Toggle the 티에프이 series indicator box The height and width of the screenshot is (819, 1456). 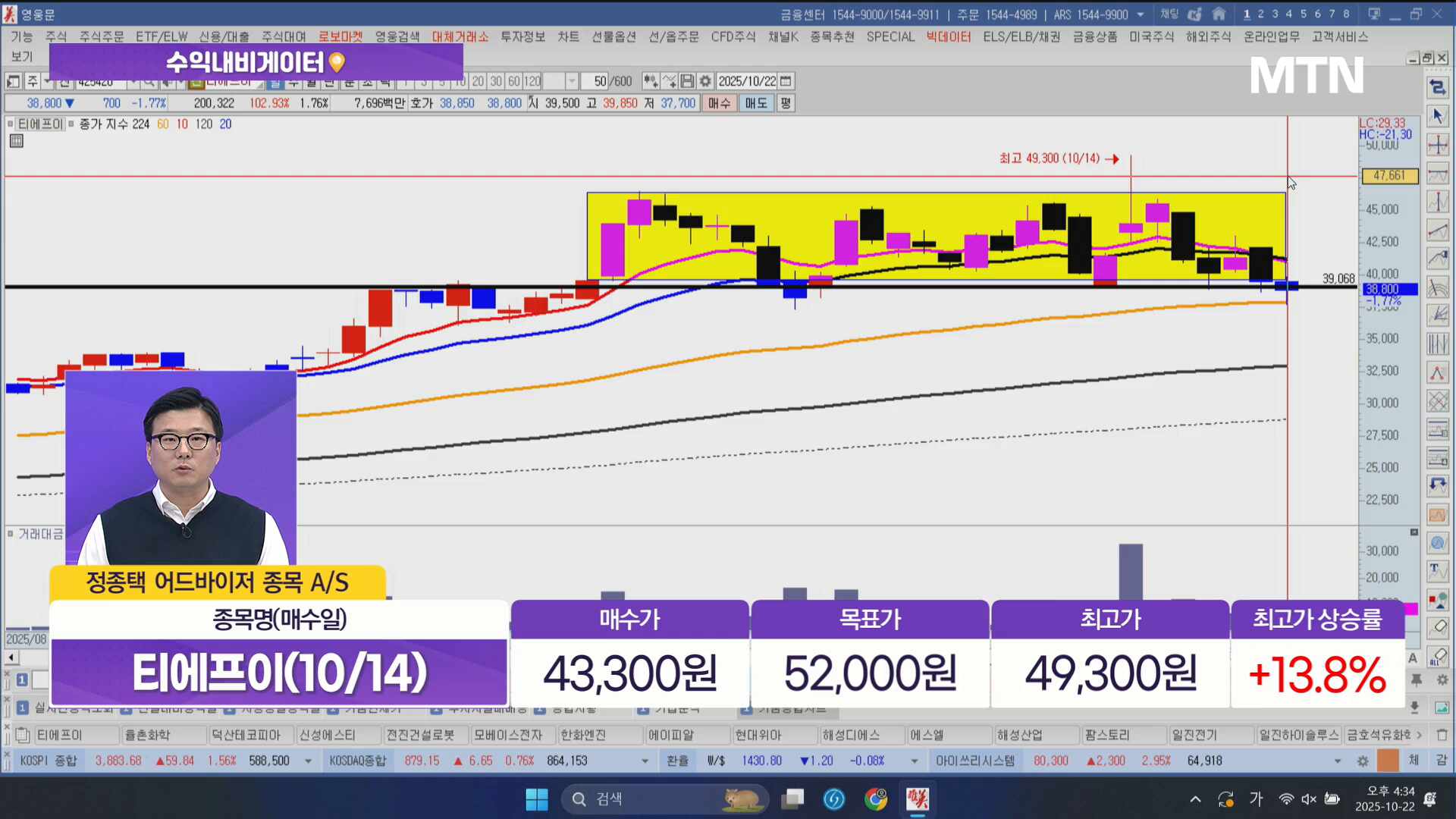tap(10, 124)
